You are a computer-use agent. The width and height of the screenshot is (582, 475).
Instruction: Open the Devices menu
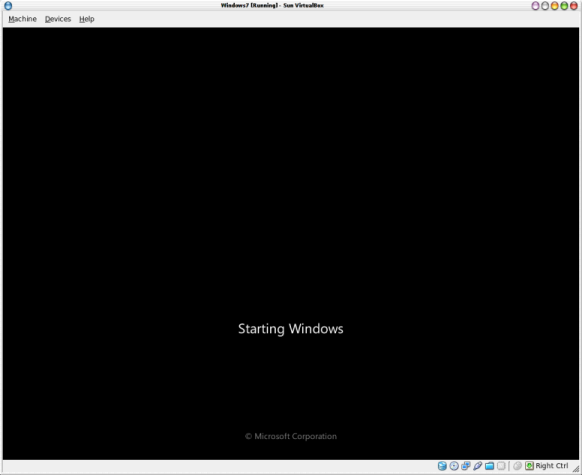(x=58, y=19)
